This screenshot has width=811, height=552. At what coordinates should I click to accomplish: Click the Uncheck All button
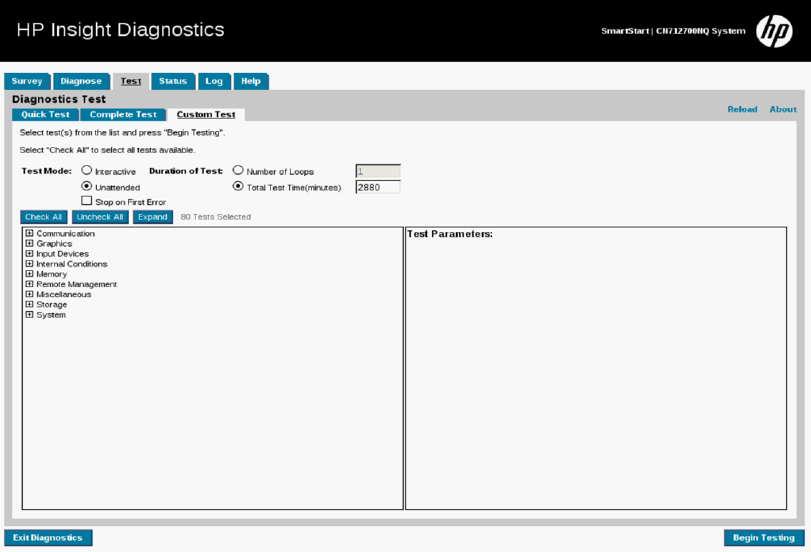(100, 217)
